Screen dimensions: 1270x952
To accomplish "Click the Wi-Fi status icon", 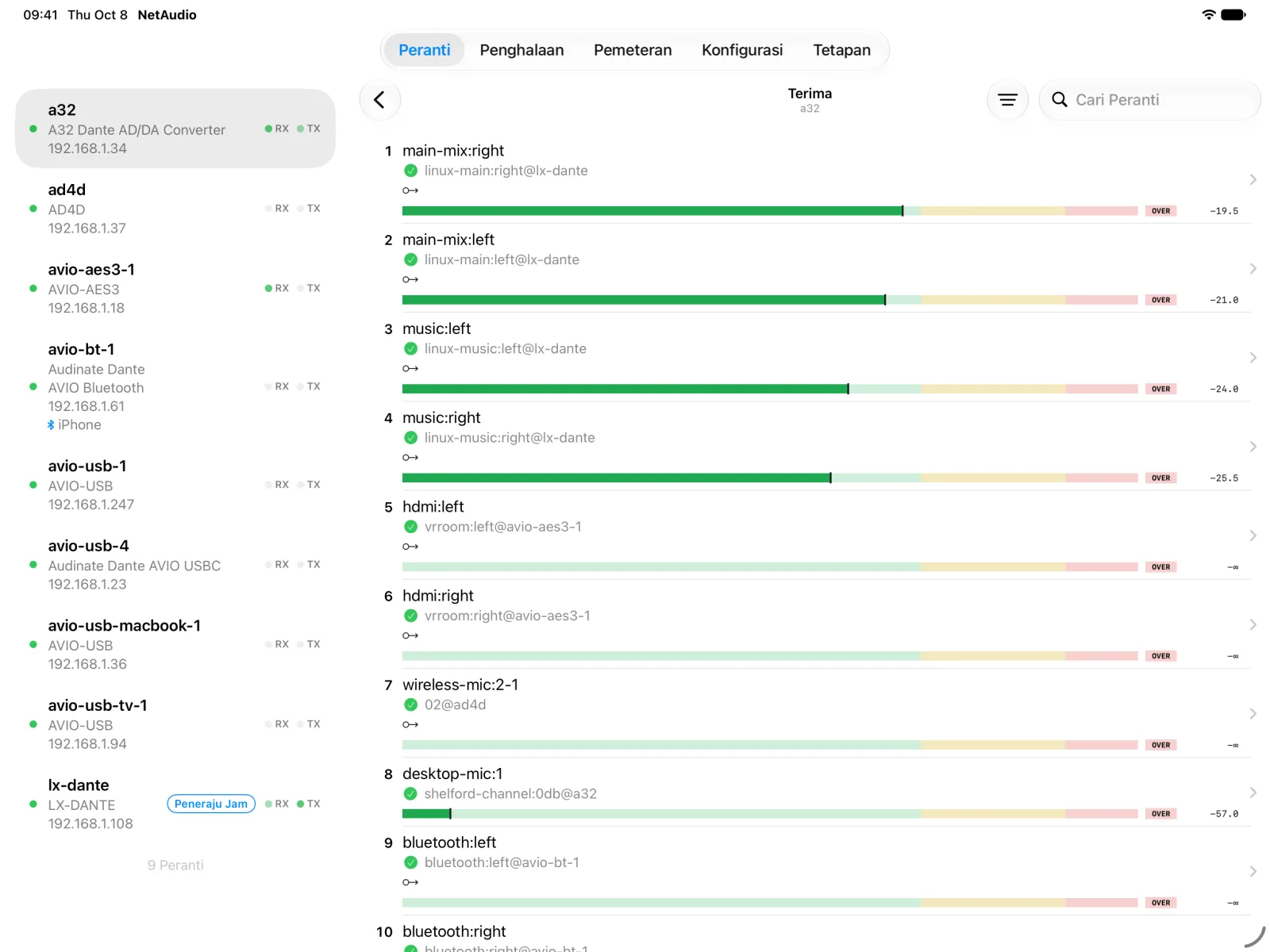I will [1208, 14].
